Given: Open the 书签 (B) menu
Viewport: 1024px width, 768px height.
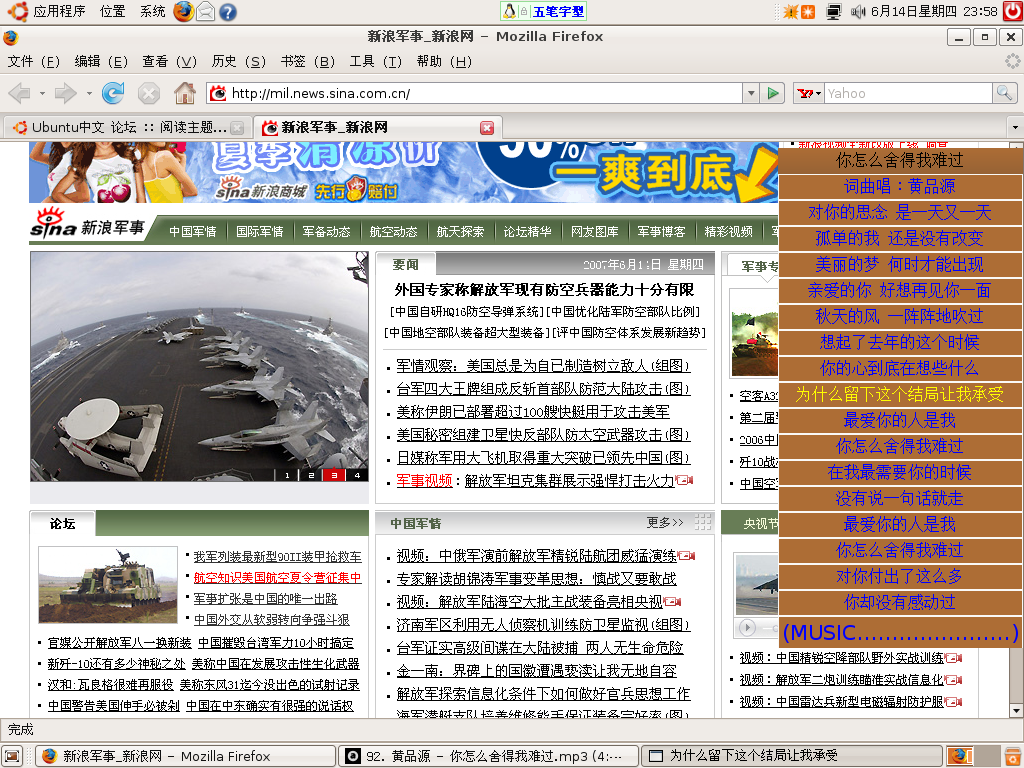Looking at the screenshot, I should tap(308, 61).
